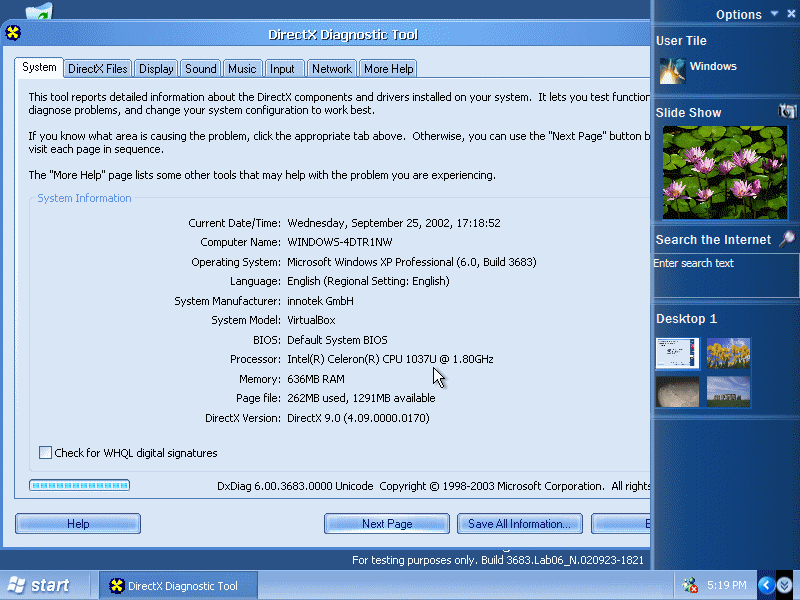Click 'Microsoft Windows XP Professional (6.0, Build 3683)'
The image size is (800, 600).
412,262
